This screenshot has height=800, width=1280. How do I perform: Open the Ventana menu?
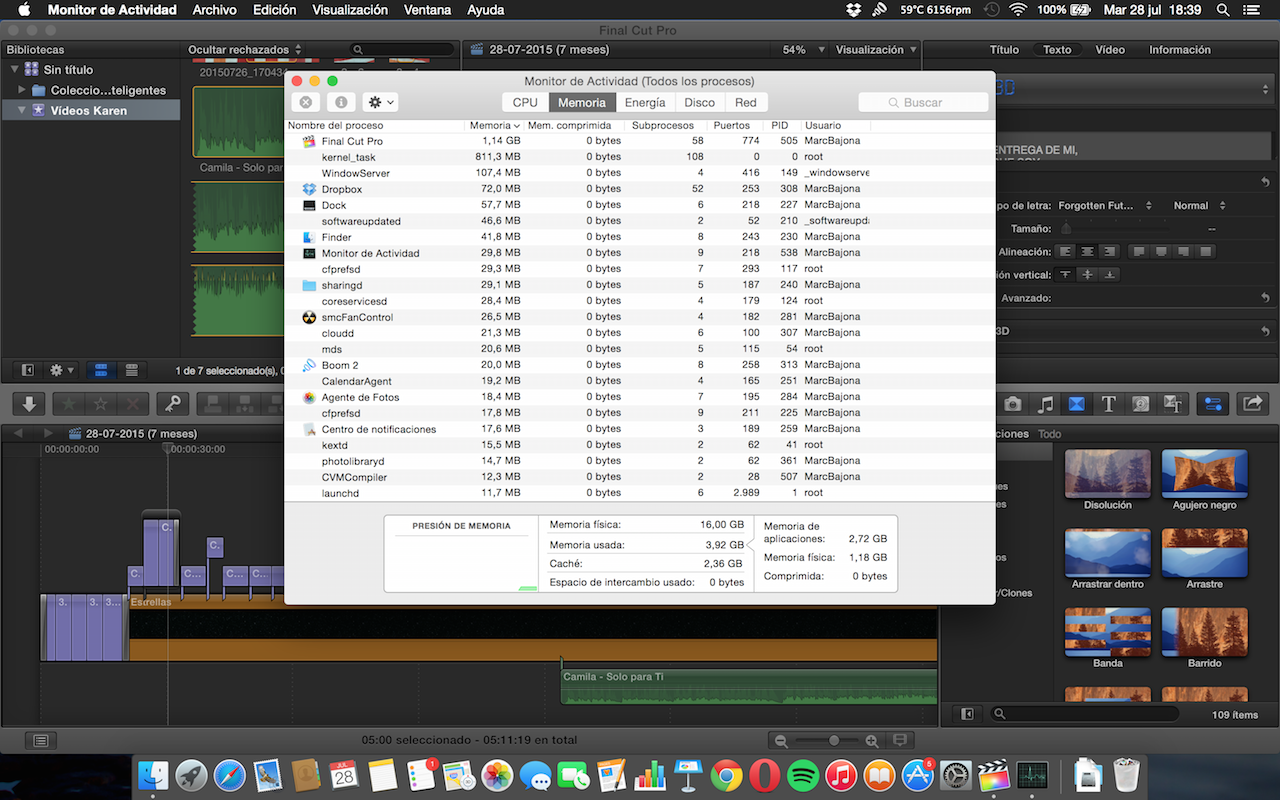click(427, 10)
